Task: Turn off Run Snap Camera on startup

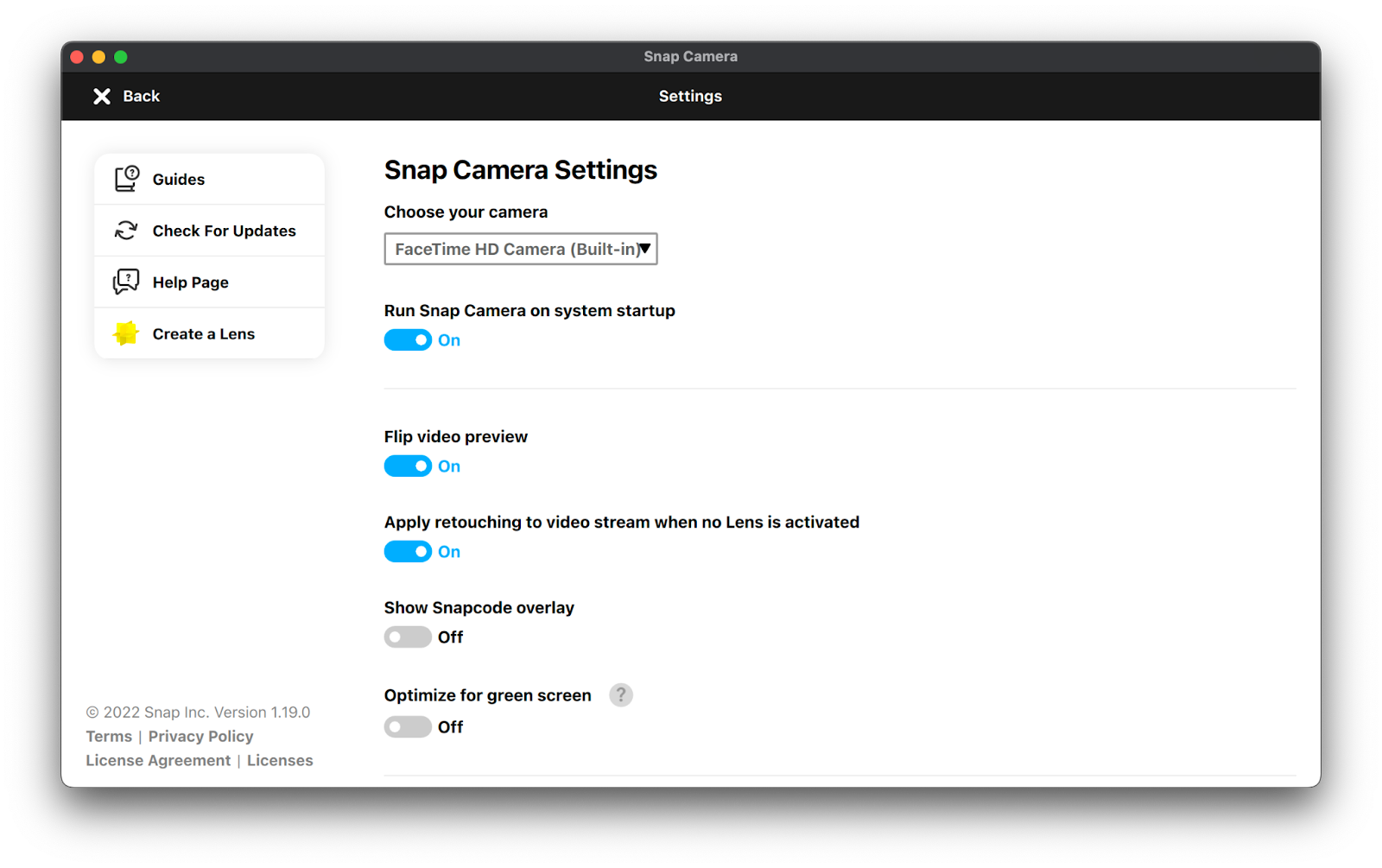Action: tap(408, 340)
